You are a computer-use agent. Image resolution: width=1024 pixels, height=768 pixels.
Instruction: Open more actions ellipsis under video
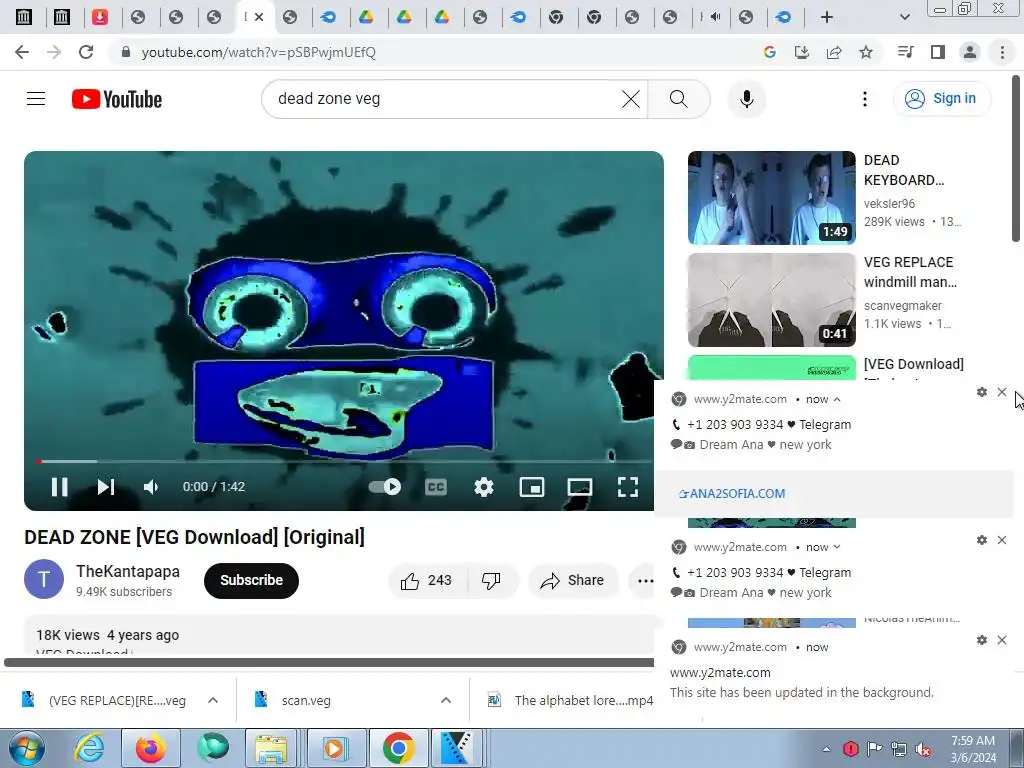(x=645, y=581)
